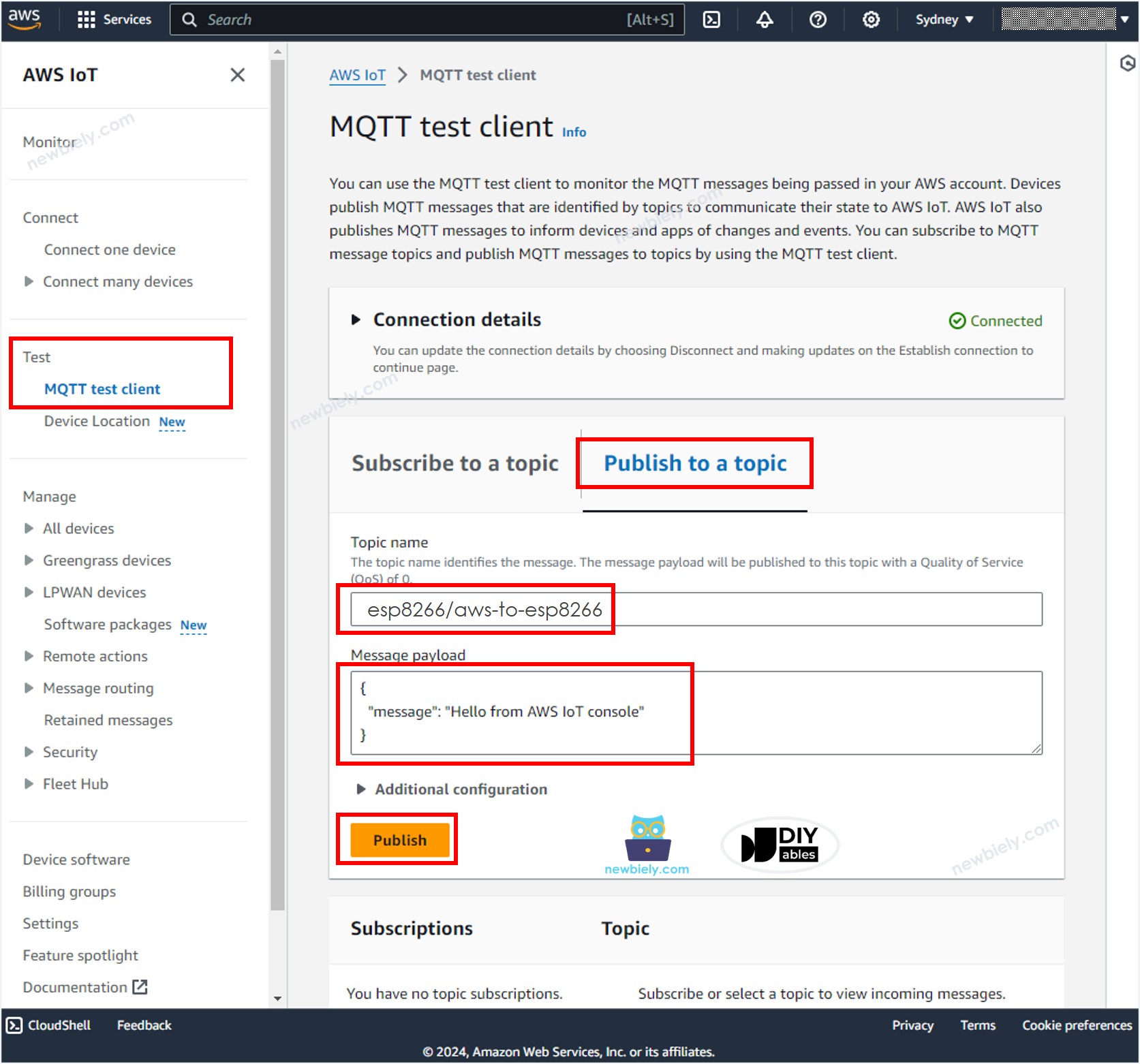Click the AWS logo to go home

pos(25,18)
